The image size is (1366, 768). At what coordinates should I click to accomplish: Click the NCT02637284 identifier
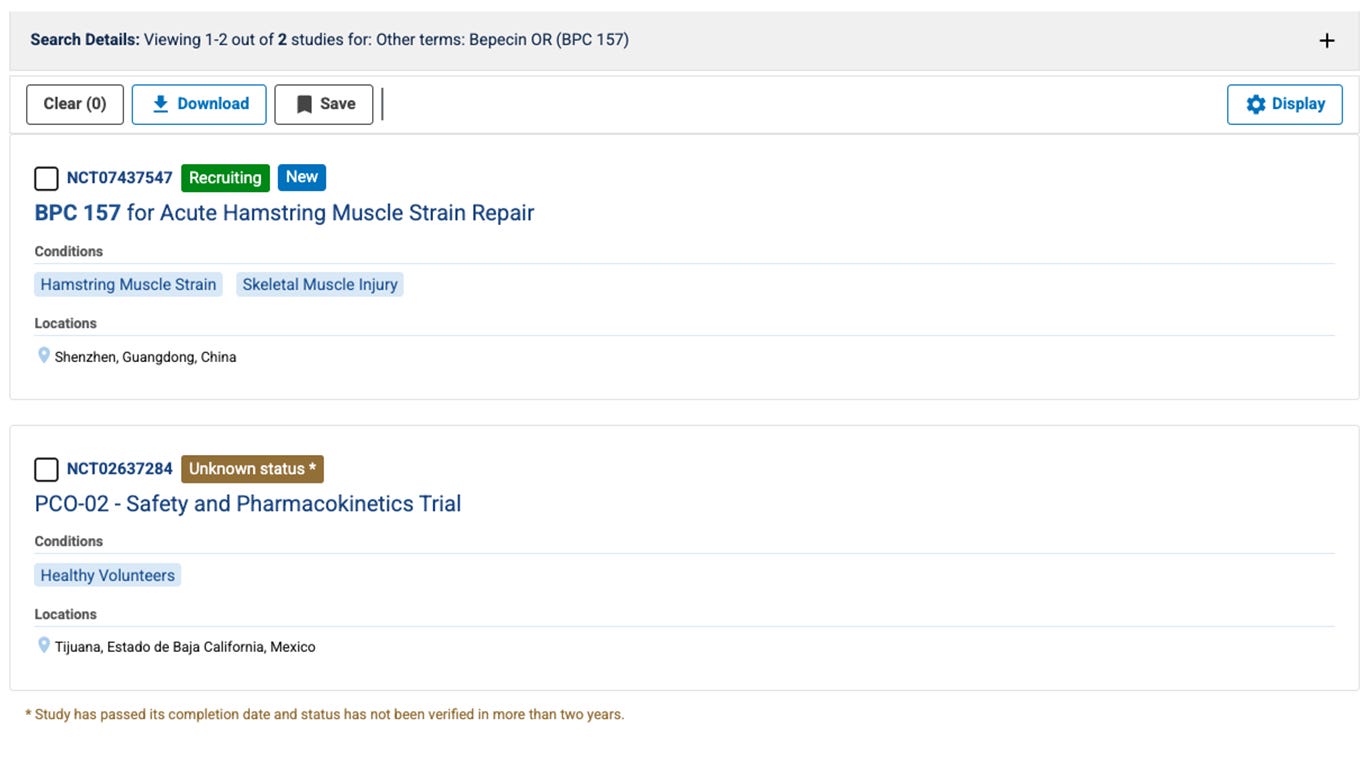[120, 469]
